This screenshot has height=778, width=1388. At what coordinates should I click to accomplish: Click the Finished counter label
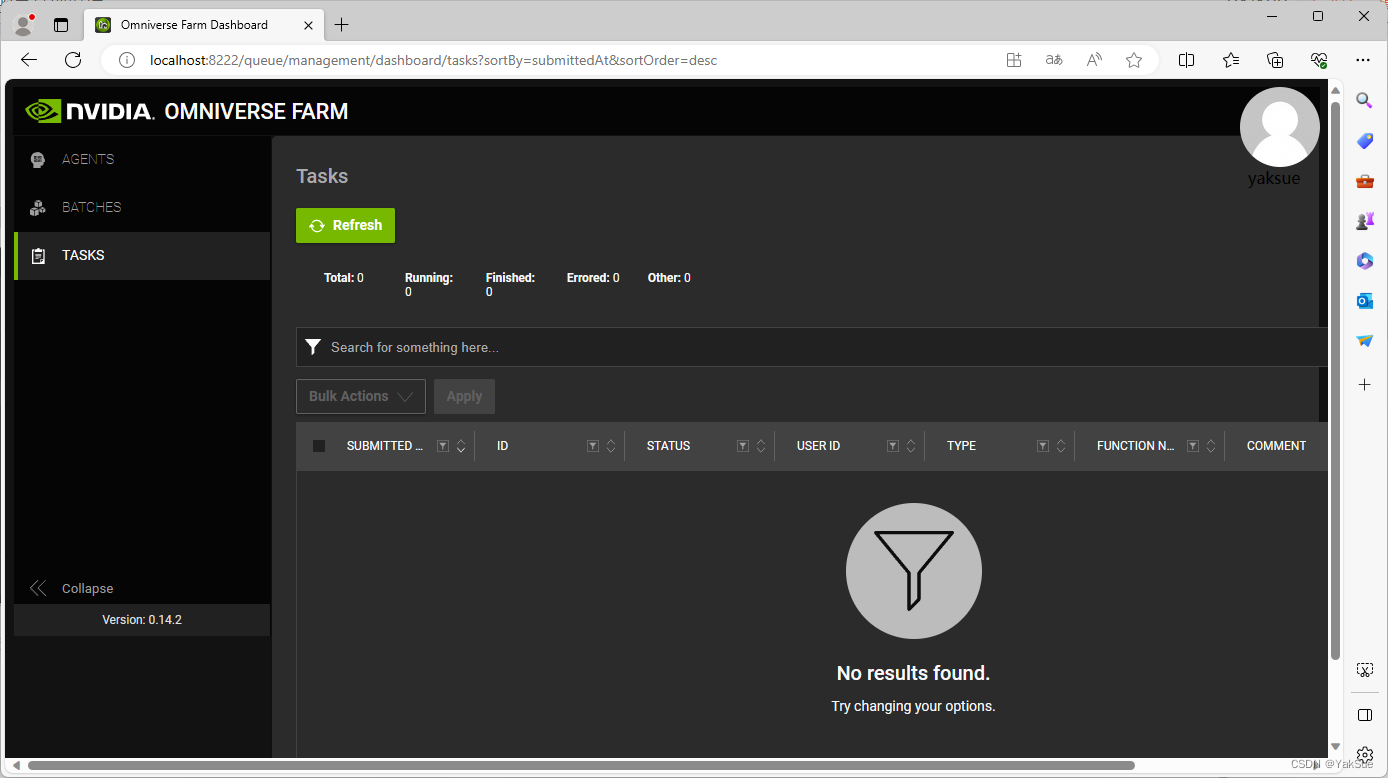pos(510,278)
